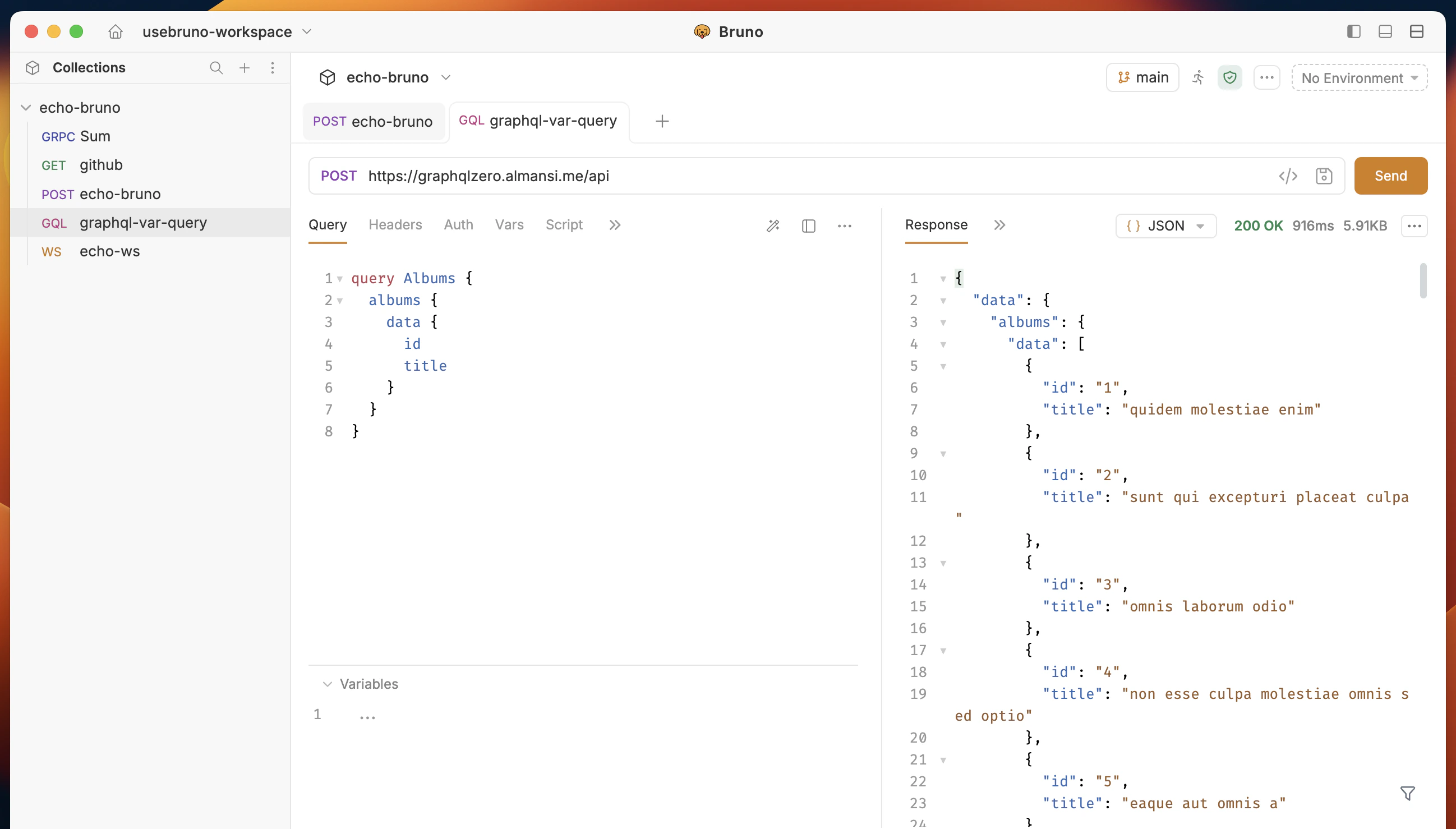The width and height of the screenshot is (1456, 829).
Task: Switch to the Headers tab
Action: (395, 224)
